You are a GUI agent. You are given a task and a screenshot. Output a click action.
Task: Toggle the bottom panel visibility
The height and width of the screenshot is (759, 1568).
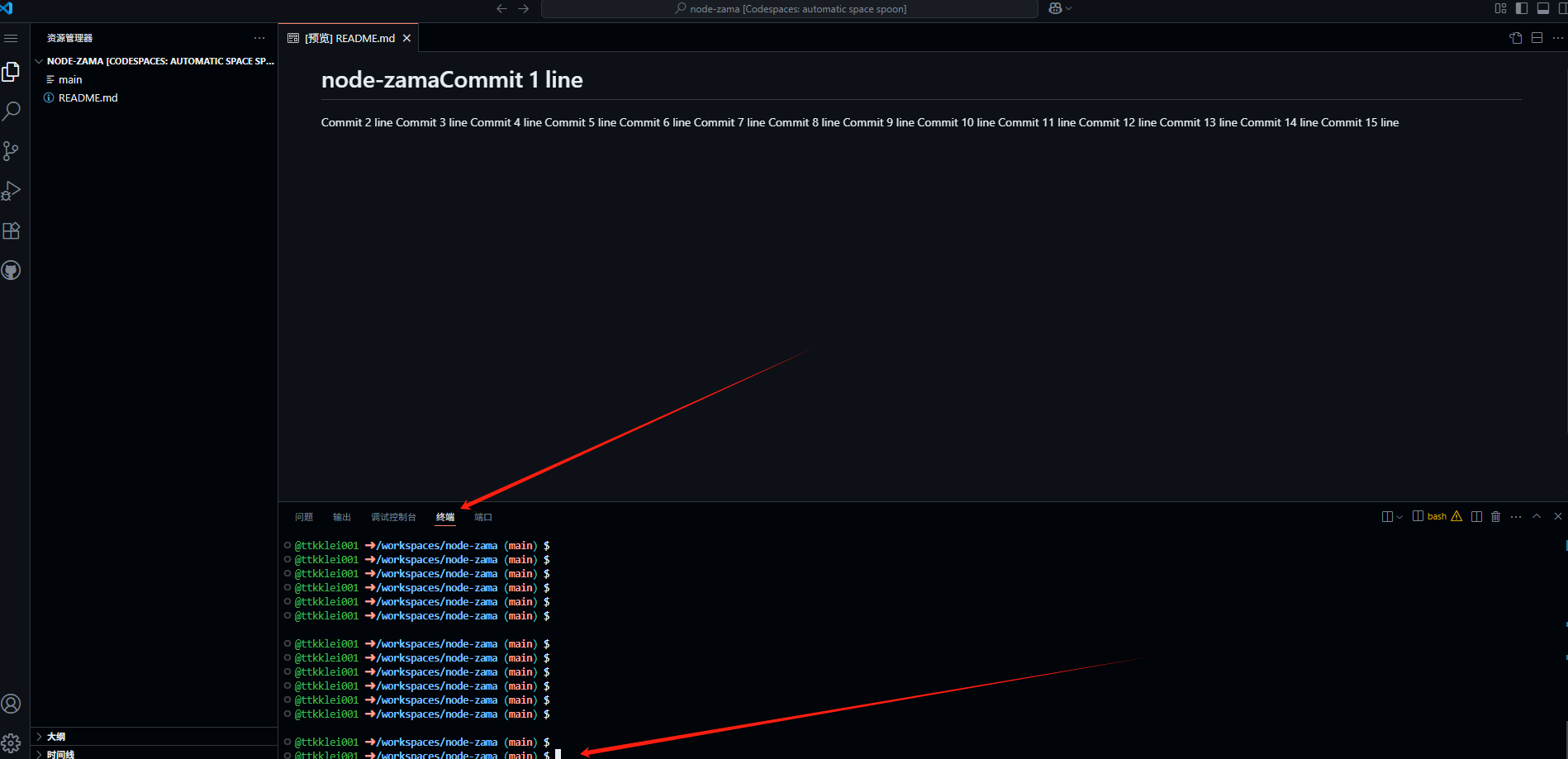coord(1542,8)
